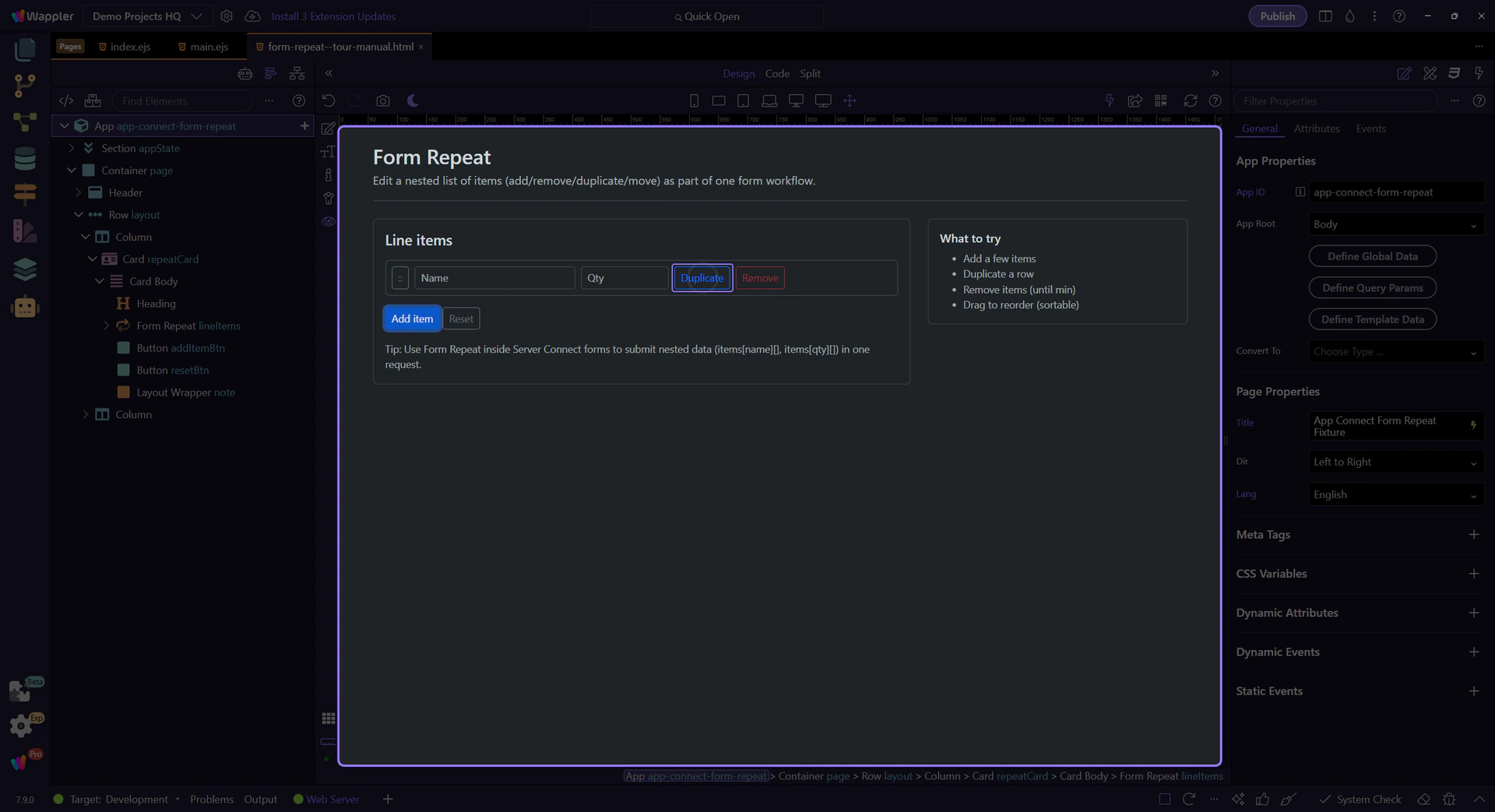Toggle the grid overlay icon
Image resolution: width=1495 pixels, height=812 pixels.
(329, 718)
